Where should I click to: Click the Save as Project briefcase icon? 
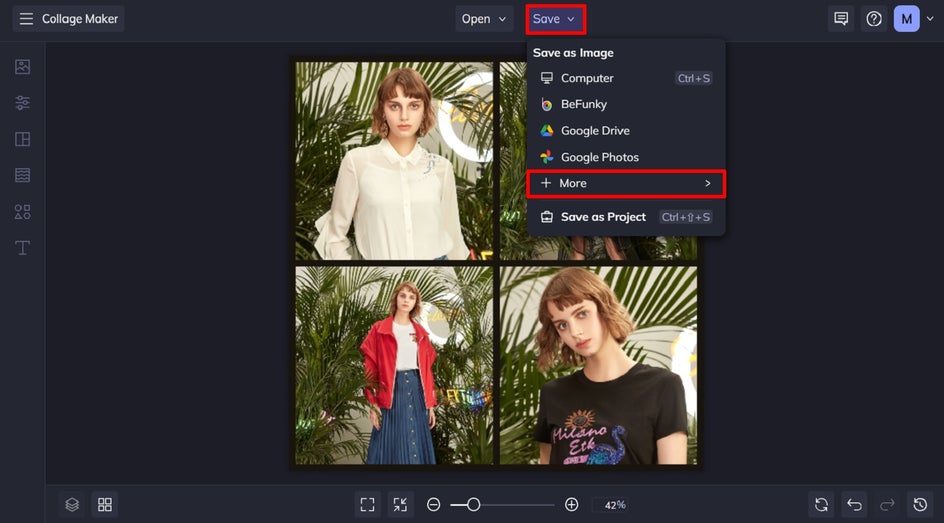click(x=547, y=217)
